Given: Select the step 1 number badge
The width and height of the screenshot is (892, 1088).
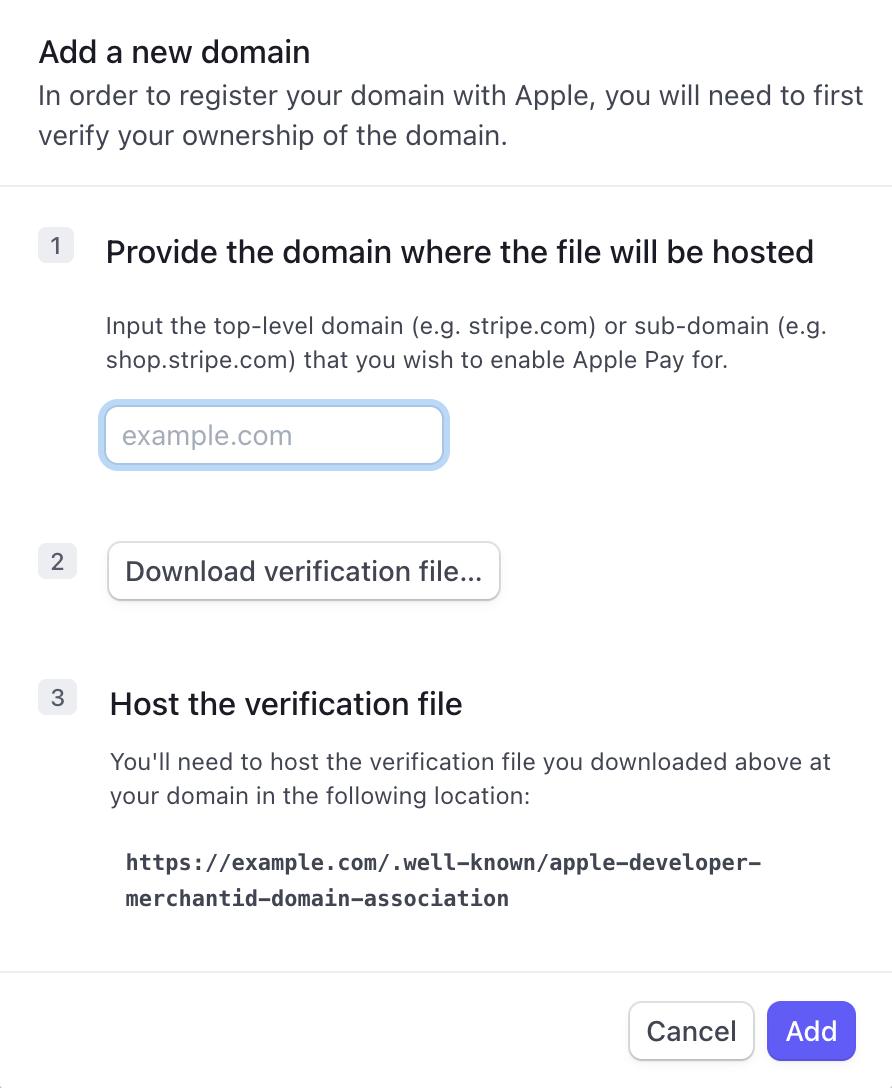Looking at the screenshot, I should [x=56, y=246].
